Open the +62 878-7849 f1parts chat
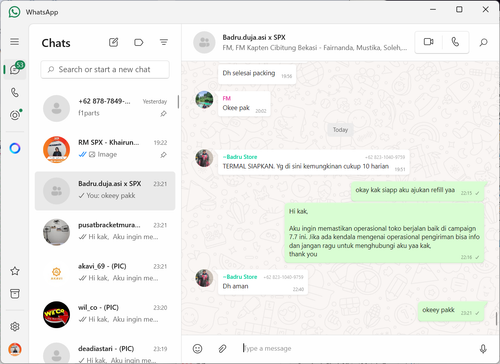Image resolution: width=500 pixels, height=364 pixels. 105,108
